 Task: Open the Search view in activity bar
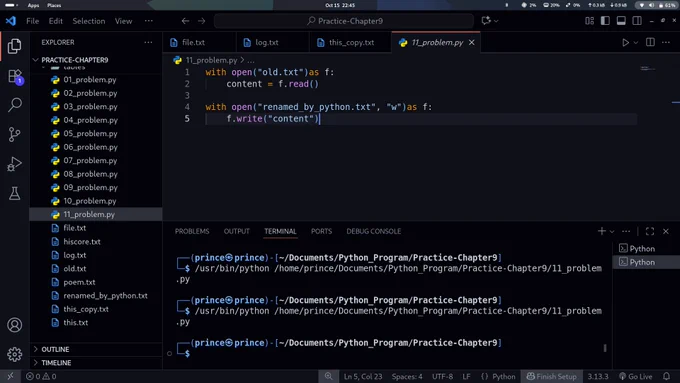click(x=15, y=105)
